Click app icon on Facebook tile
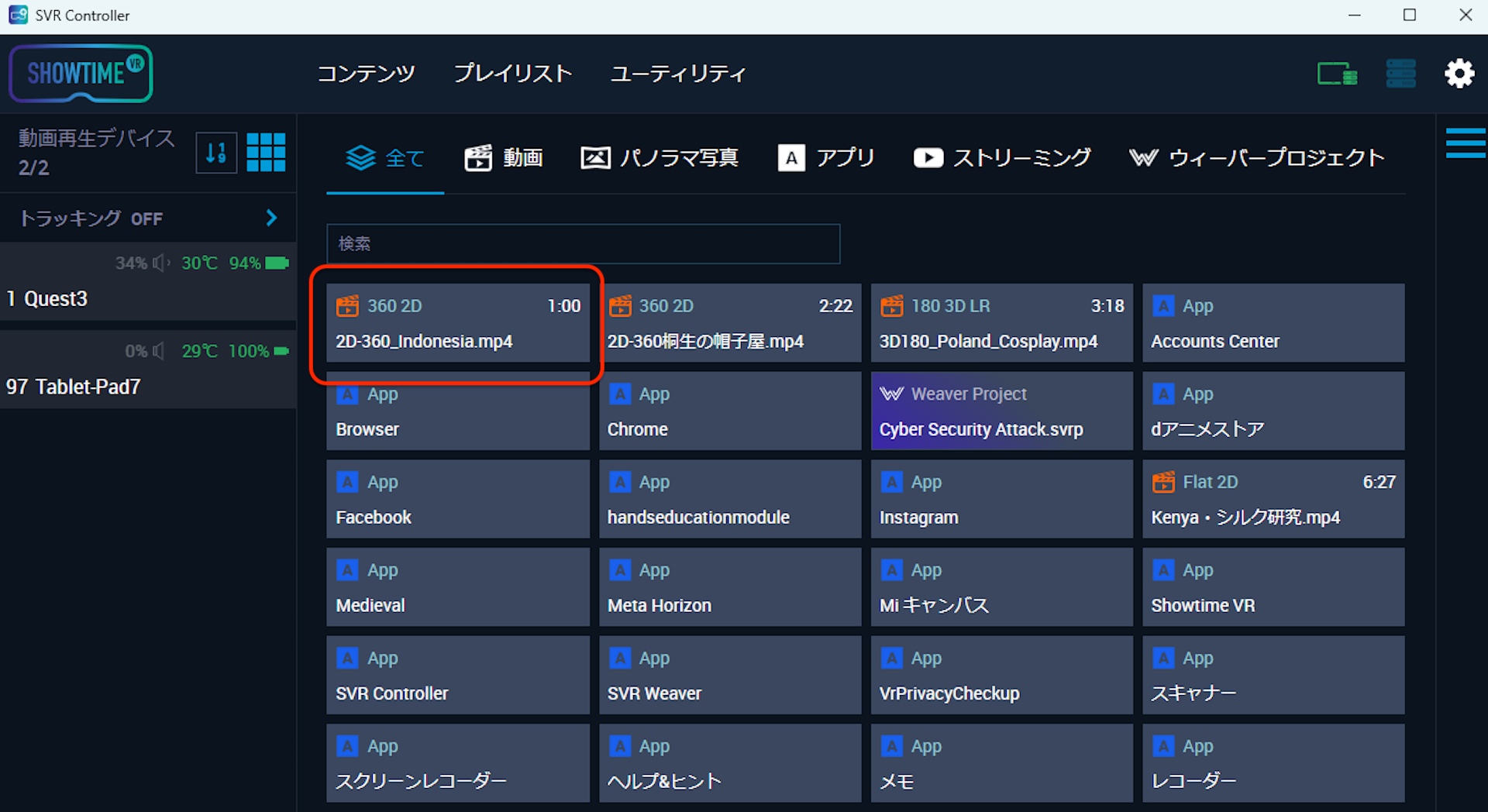The height and width of the screenshot is (812, 1488). [x=347, y=482]
